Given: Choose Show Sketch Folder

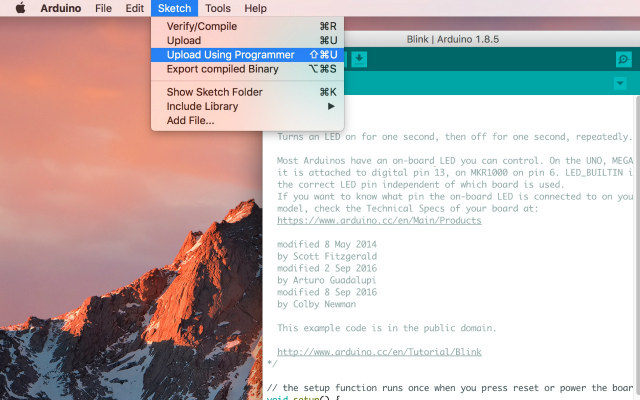Looking at the screenshot, I should [x=247, y=92].
